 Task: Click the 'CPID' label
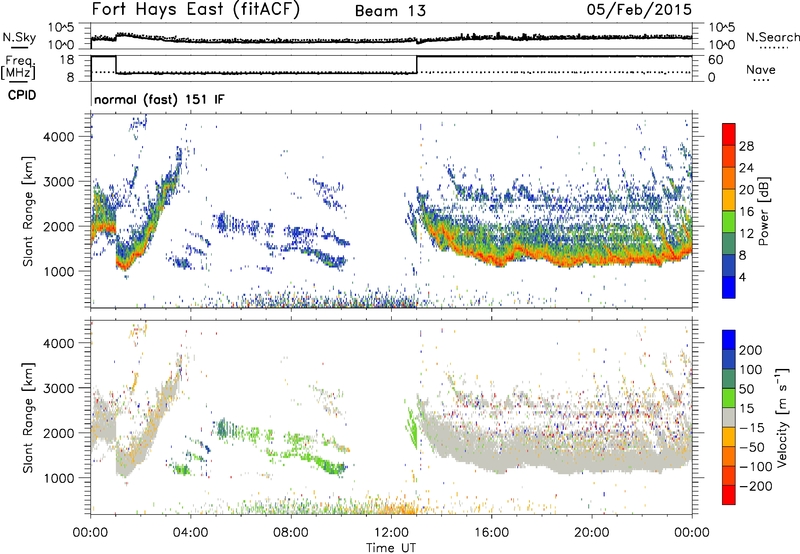tap(22, 95)
